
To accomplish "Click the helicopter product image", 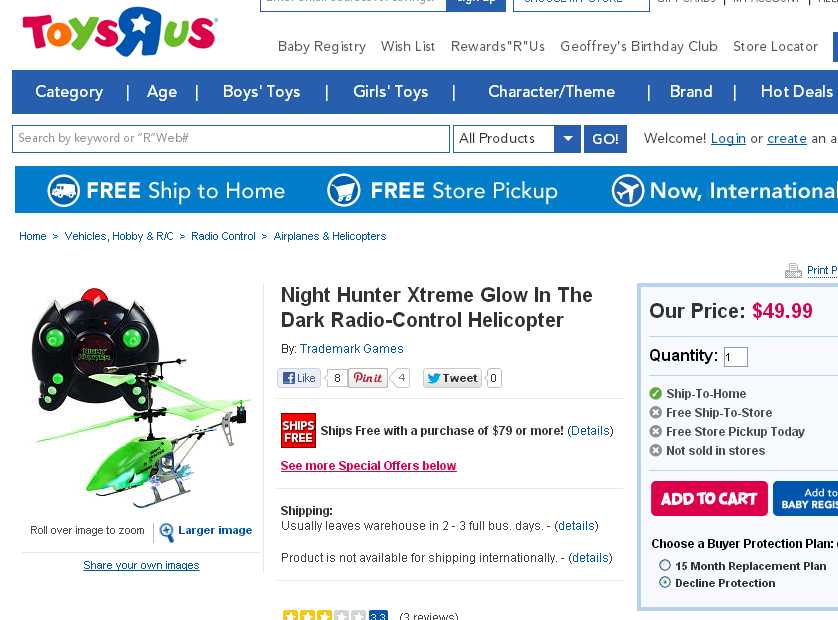I will pyautogui.click(x=141, y=398).
